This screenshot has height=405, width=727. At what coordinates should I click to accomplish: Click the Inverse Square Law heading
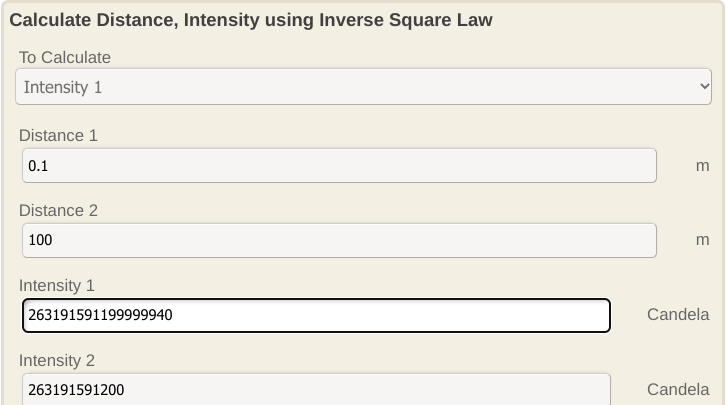tap(251, 20)
